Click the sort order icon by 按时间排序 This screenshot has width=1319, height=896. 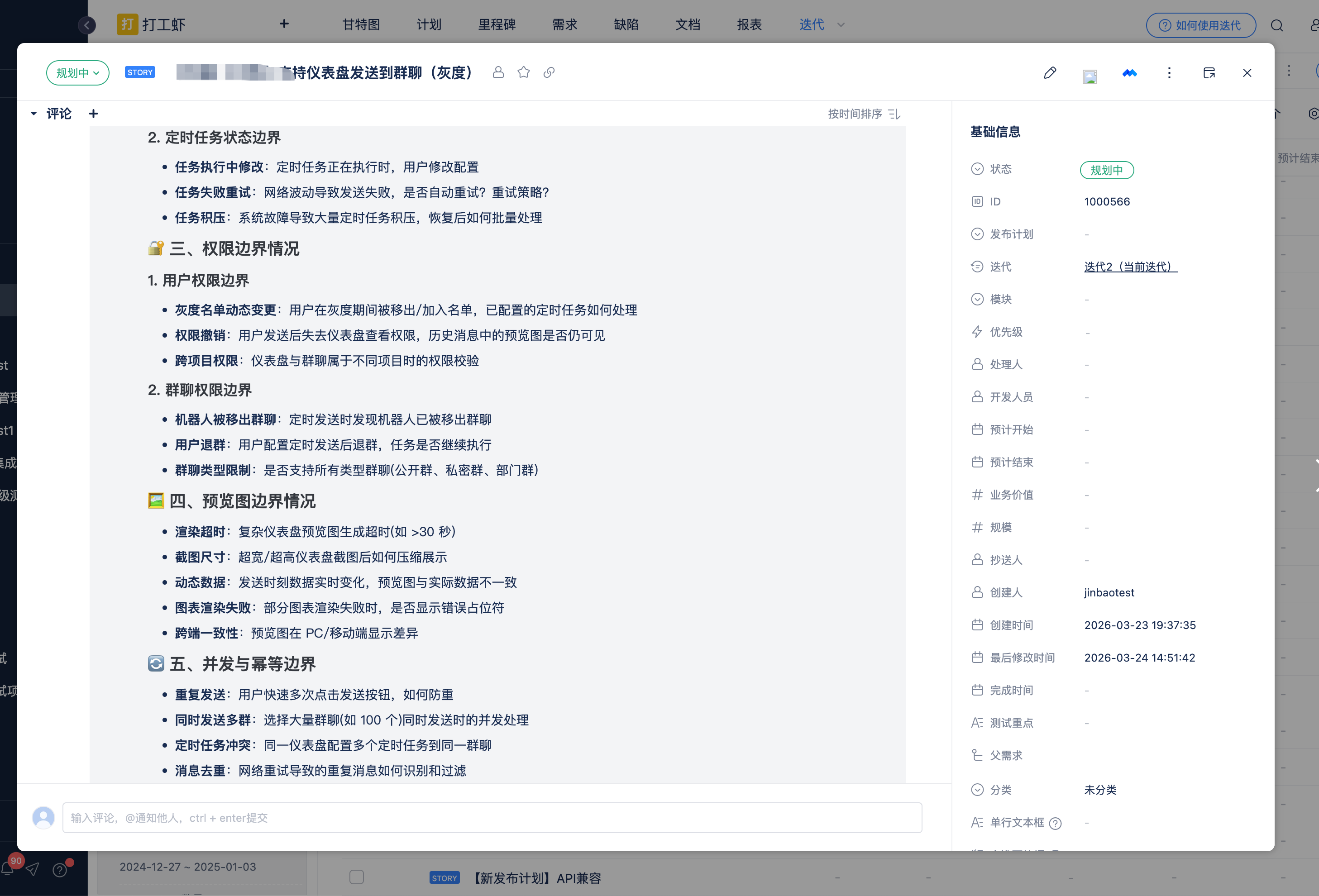click(x=894, y=114)
